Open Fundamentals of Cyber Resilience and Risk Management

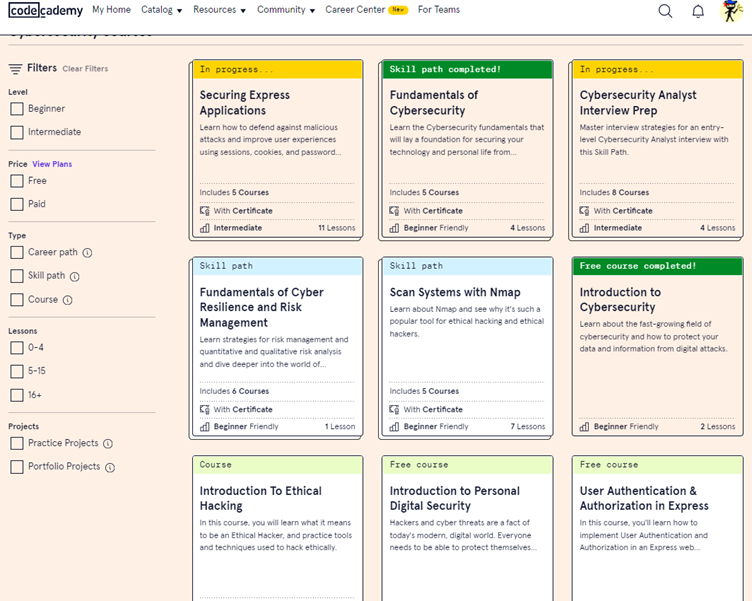(261, 307)
